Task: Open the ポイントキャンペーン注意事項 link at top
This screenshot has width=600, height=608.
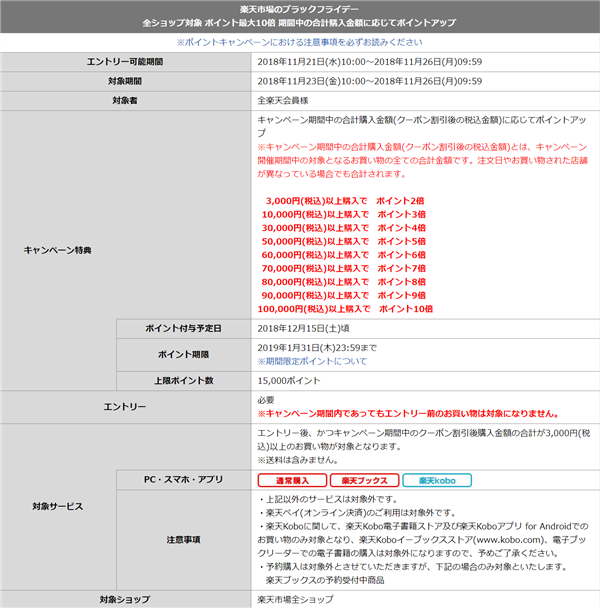Action: pos(299,43)
